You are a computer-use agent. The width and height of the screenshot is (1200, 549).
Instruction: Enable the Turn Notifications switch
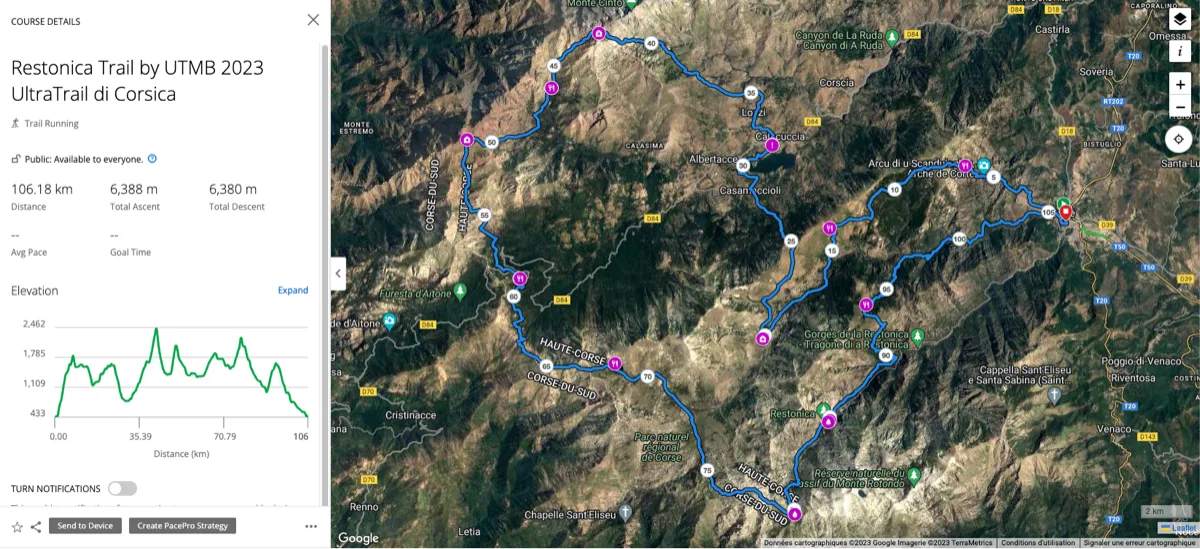tap(122, 488)
